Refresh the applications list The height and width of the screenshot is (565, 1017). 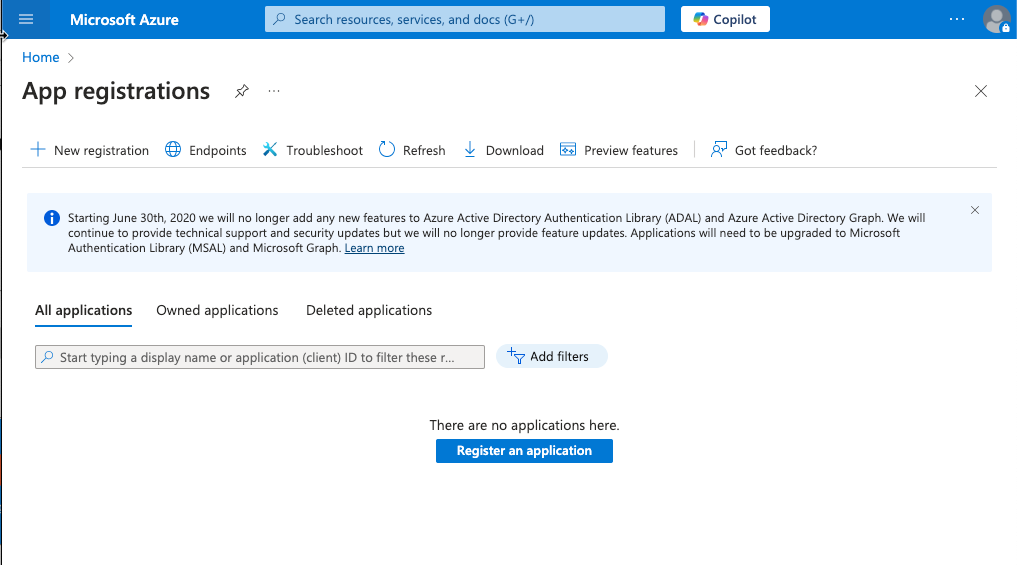pyautogui.click(x=412, y=150)
